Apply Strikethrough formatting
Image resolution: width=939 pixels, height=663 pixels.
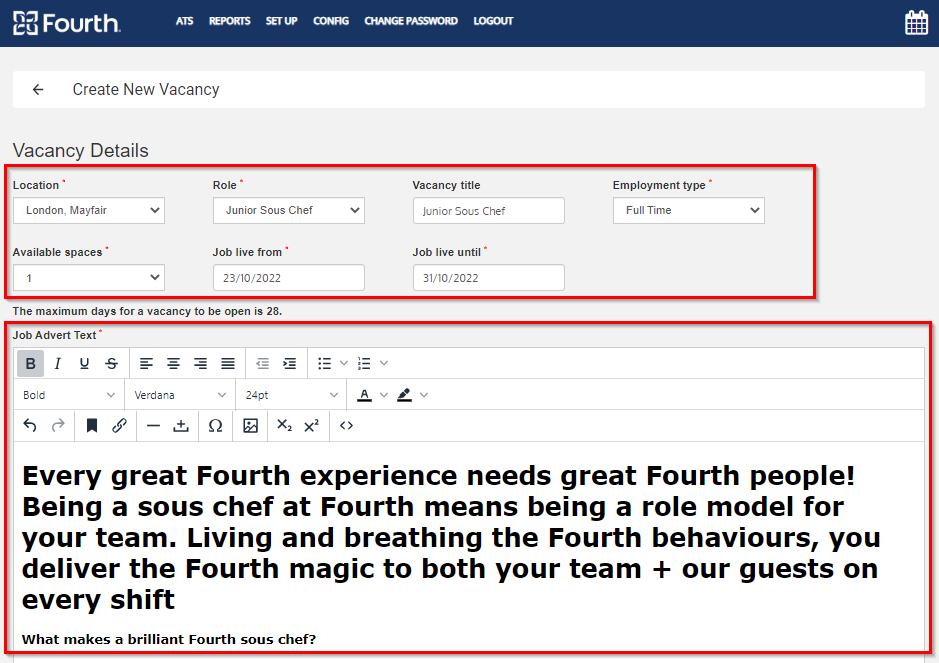(111, 364)
